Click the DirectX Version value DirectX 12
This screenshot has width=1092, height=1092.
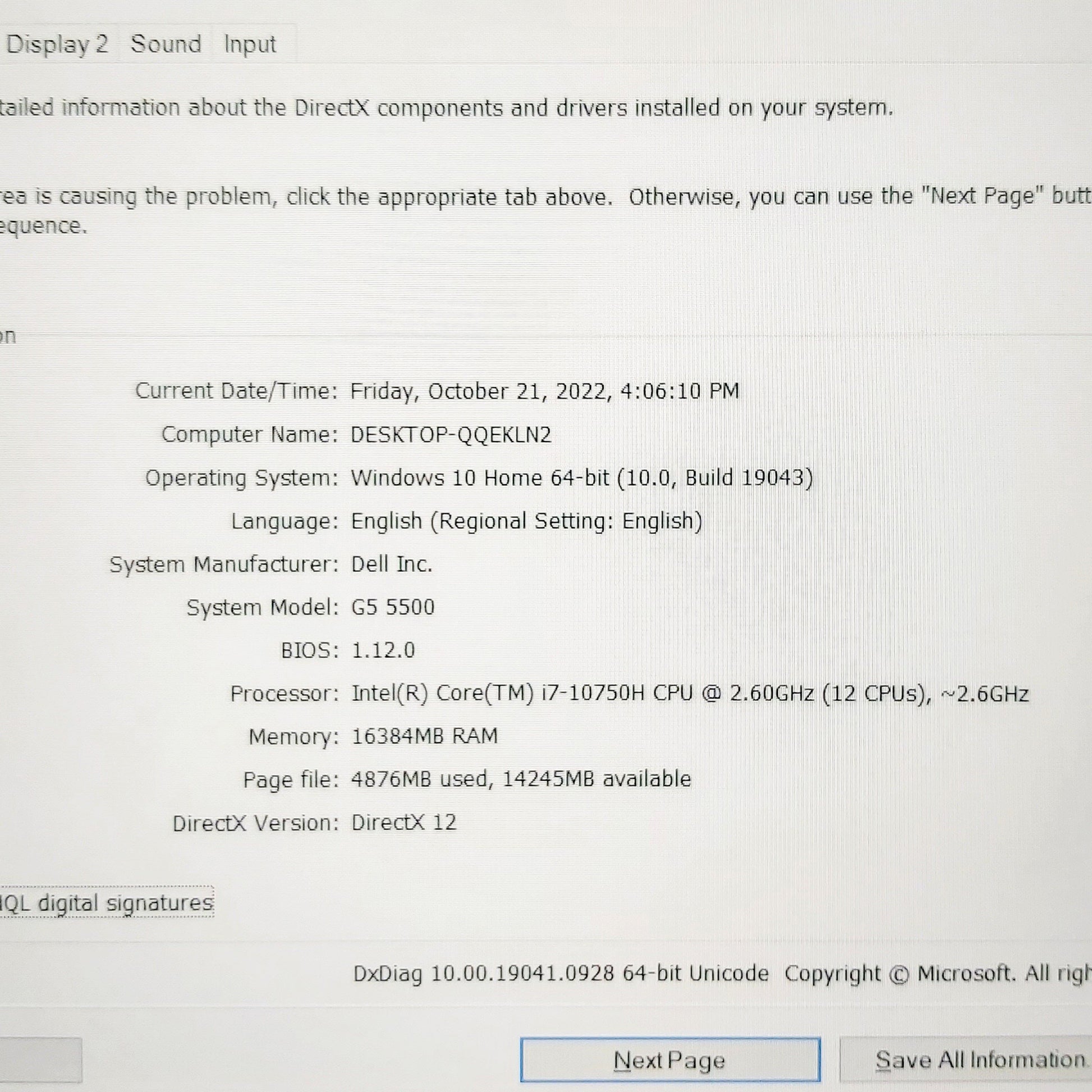click(x=403, y=823)
